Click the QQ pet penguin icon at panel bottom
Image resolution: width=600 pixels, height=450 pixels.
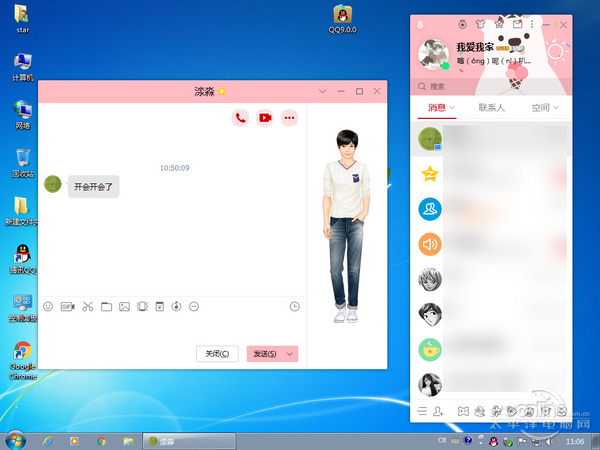[479, 411]
